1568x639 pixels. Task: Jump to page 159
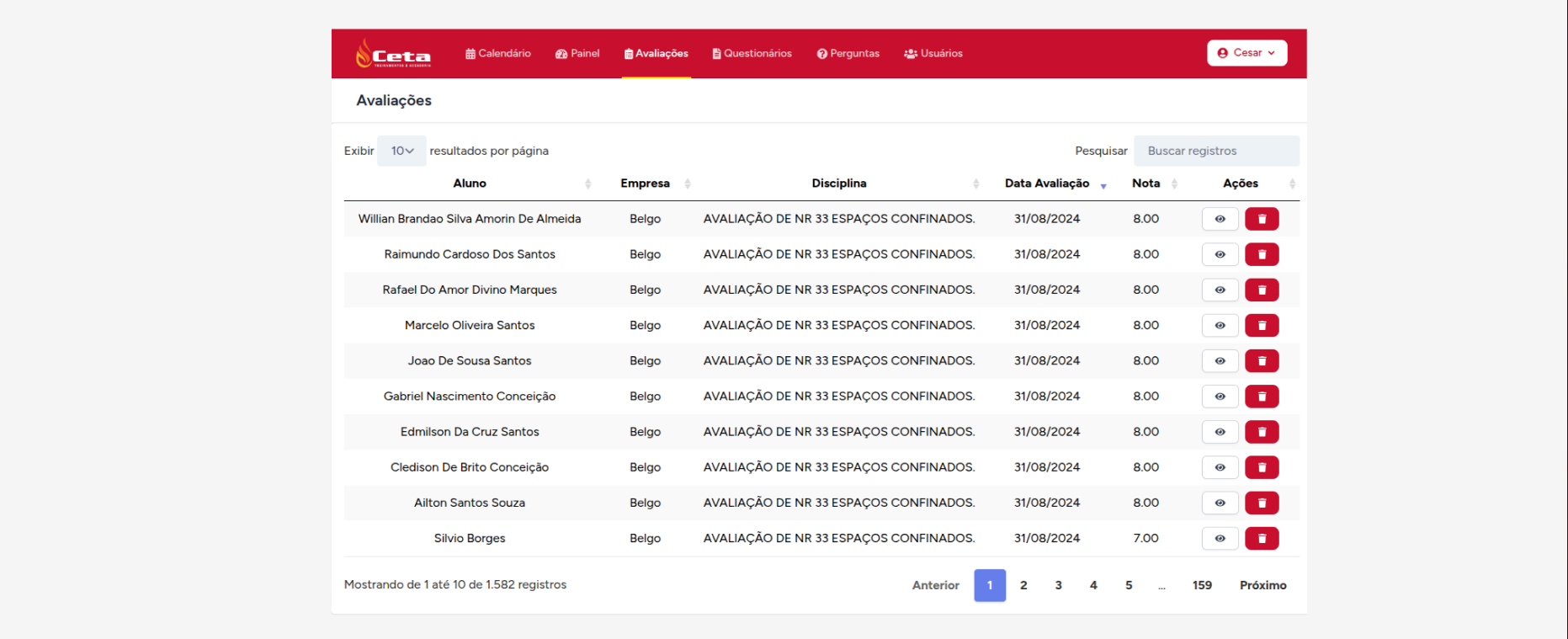(x=1202, y=585)
